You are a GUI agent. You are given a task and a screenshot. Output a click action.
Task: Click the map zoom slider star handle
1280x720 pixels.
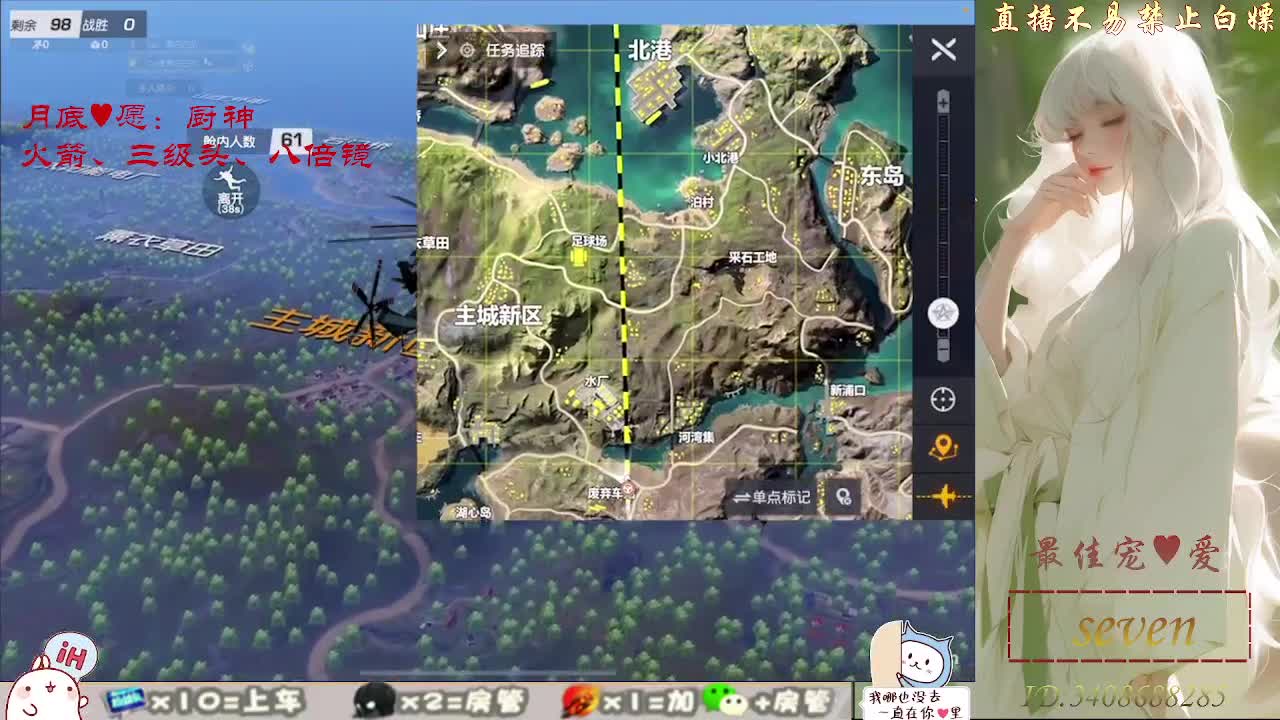pyautogui.click(x=943, y=313)
